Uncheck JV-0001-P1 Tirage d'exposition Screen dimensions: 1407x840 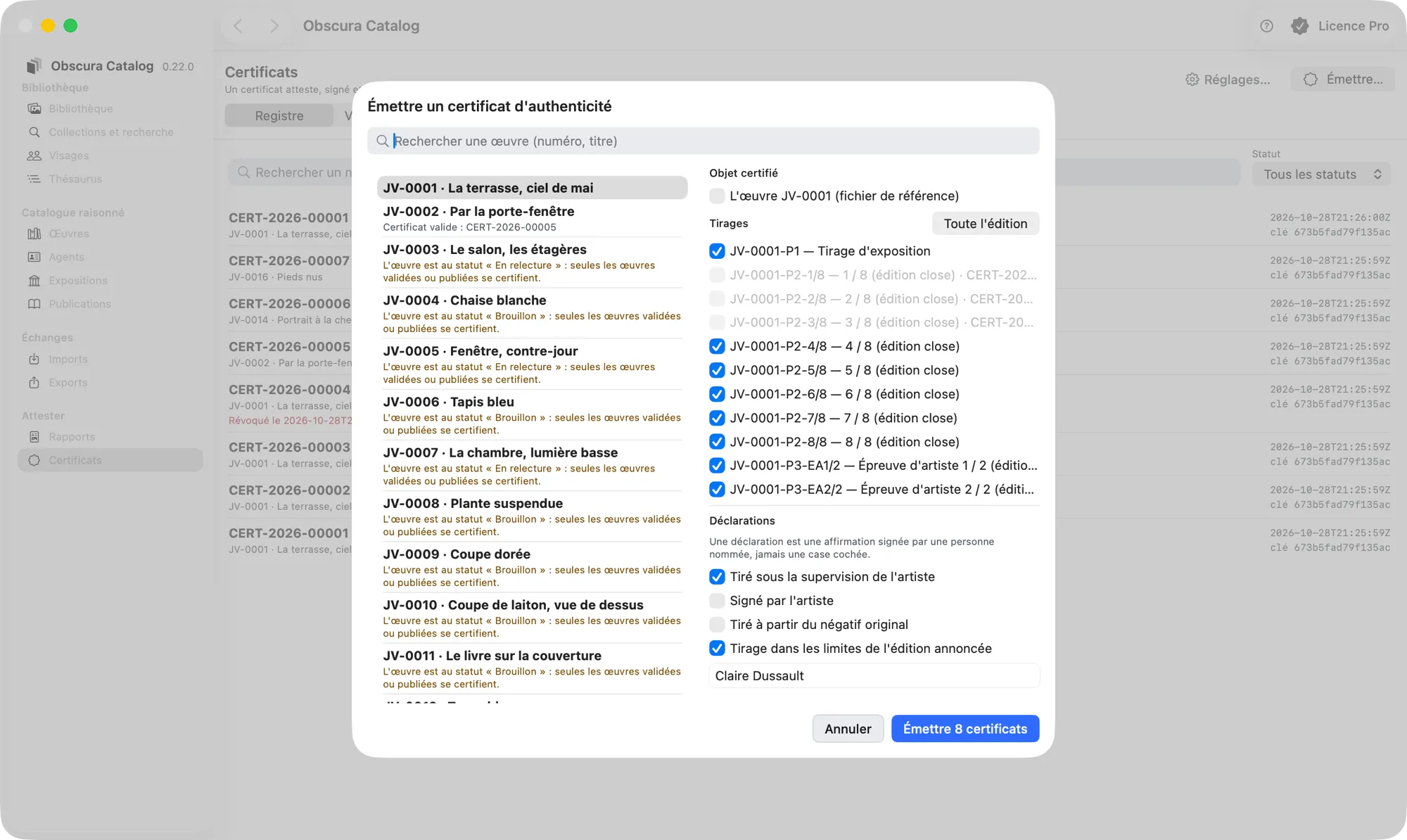point(717,251)
